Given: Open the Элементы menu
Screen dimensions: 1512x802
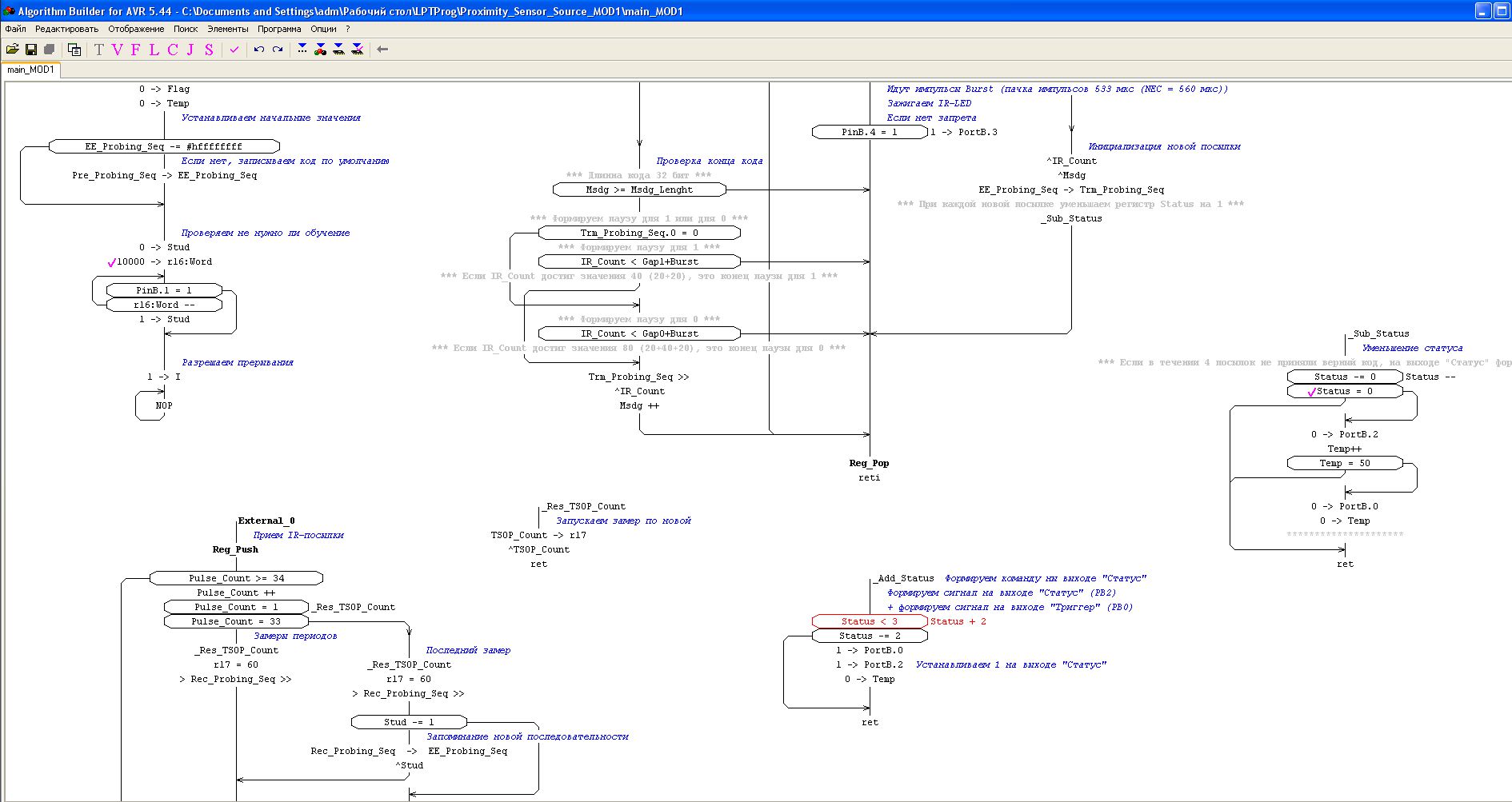Looking at the screenshot, I should click(x=227, y=29).
